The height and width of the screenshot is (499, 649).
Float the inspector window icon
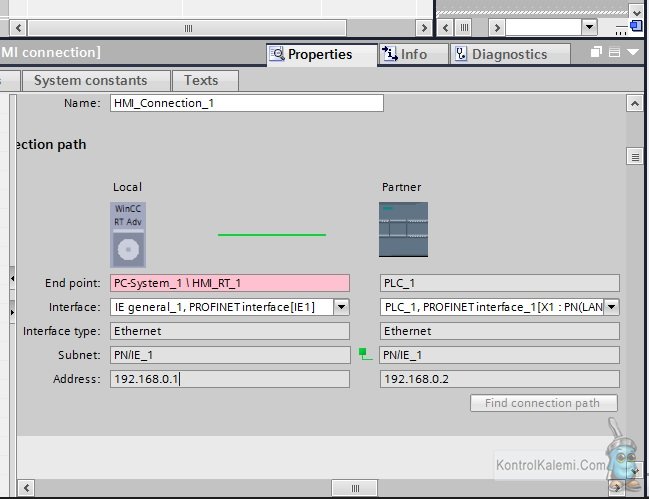click(x=596, y=52)
